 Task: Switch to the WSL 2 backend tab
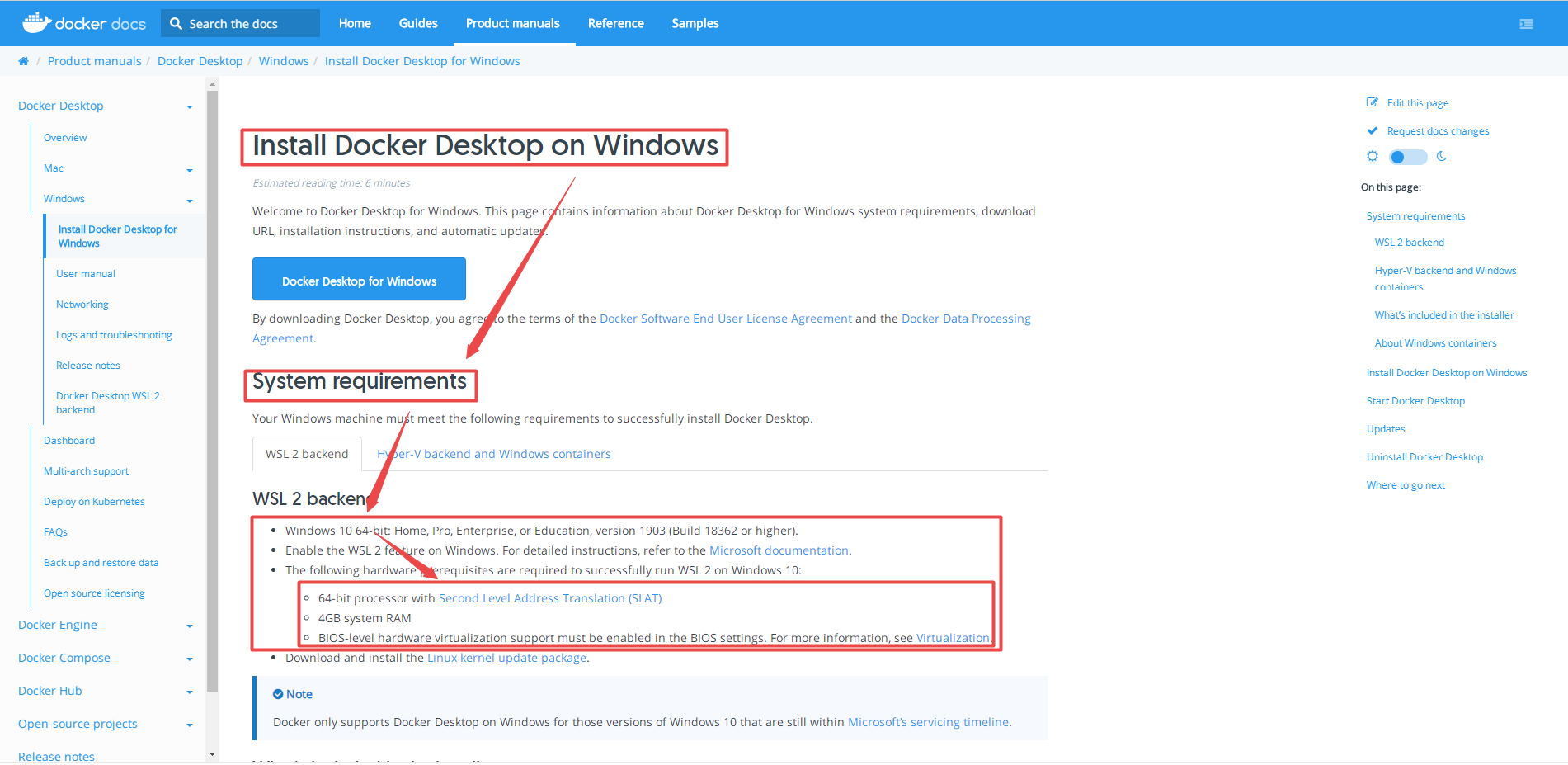(306, 453)
